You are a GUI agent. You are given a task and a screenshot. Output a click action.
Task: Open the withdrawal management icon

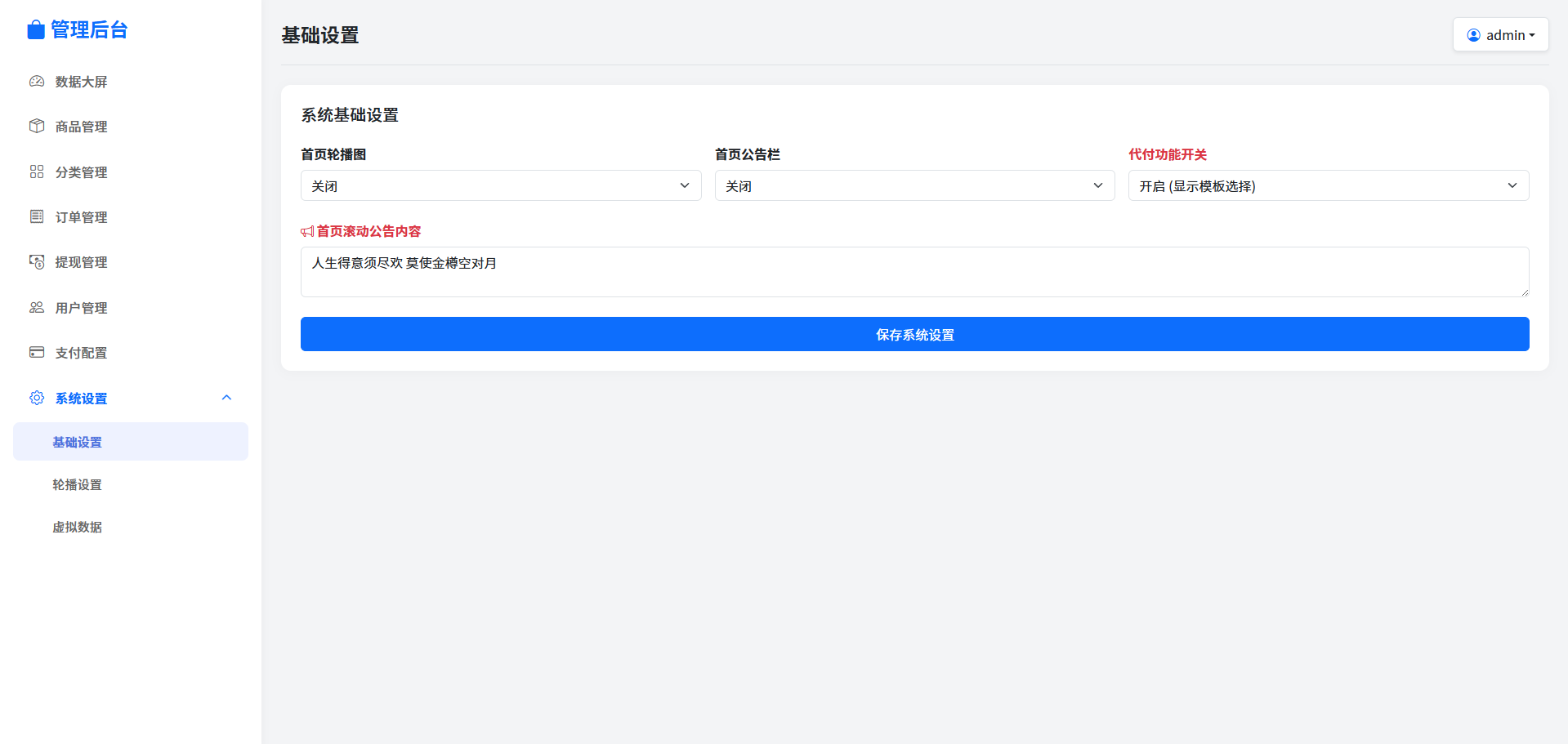coord(37,262)
